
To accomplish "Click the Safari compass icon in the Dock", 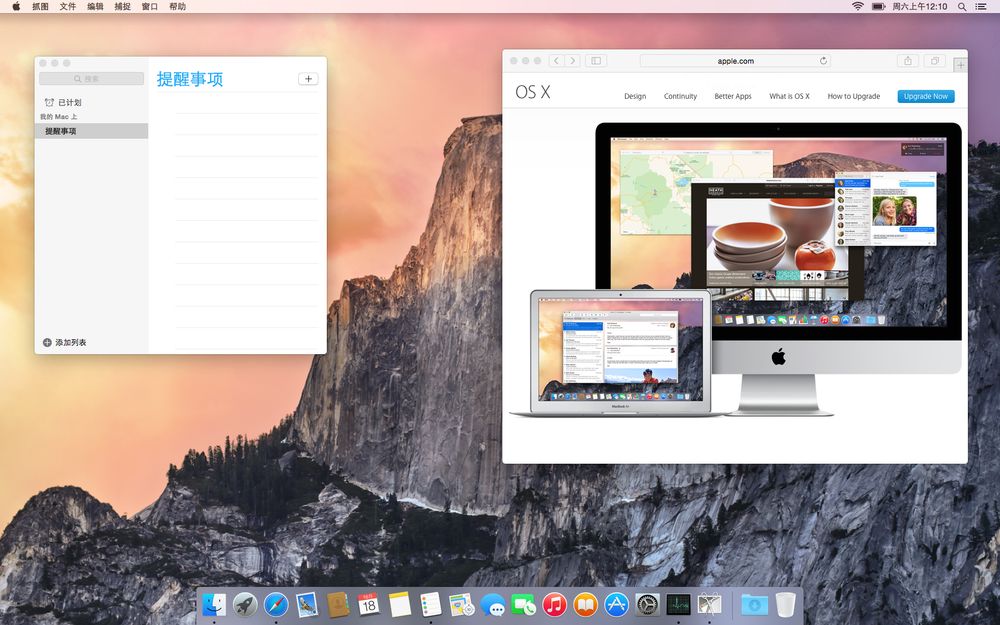I will point(276,605).
